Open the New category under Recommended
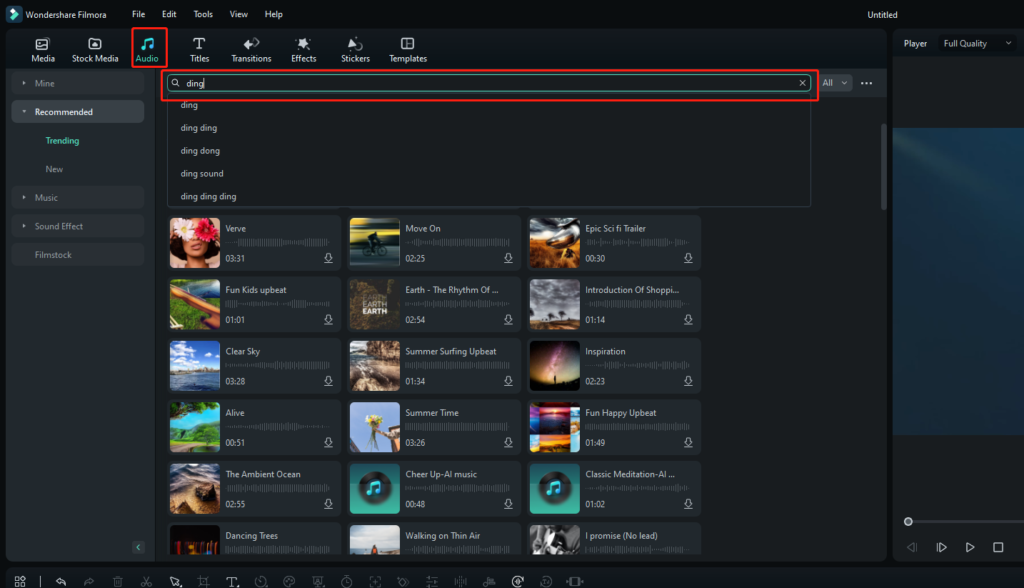 click(x=54, y=169)
